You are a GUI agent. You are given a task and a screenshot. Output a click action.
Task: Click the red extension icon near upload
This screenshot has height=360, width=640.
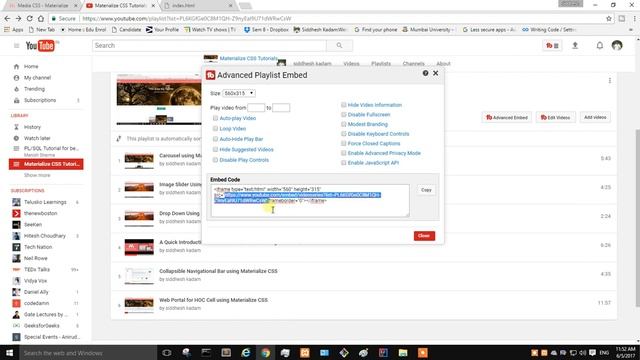click(x=552, y=46)
